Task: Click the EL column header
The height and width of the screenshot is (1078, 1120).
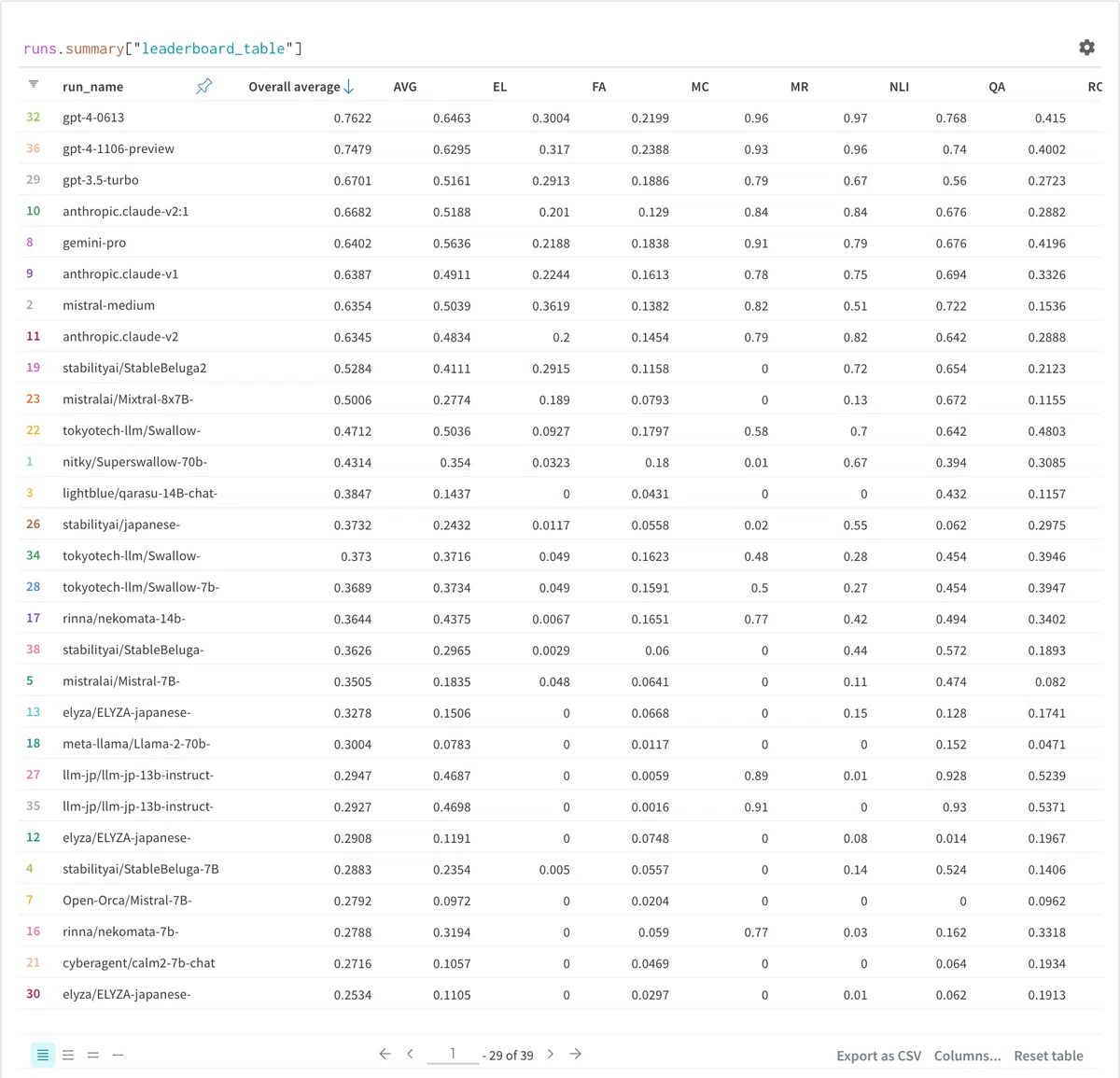Action: [x=499, y=87]
